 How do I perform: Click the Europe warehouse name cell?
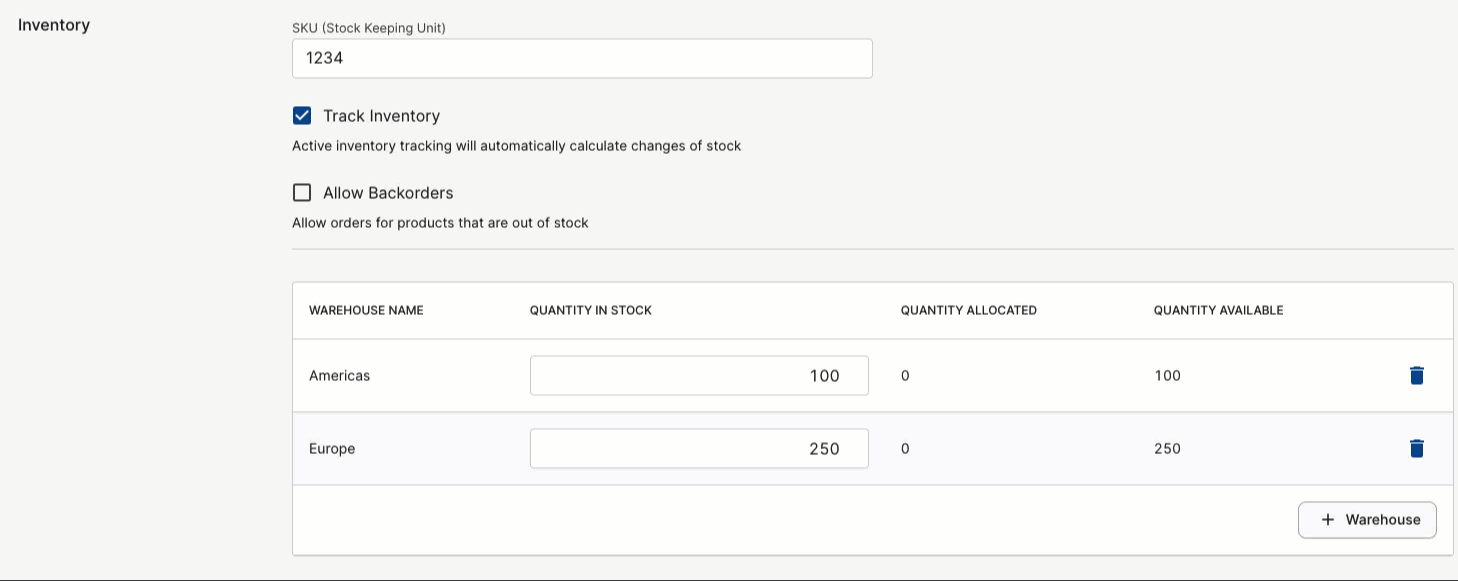pyautogui.click(x=332, y=449)
